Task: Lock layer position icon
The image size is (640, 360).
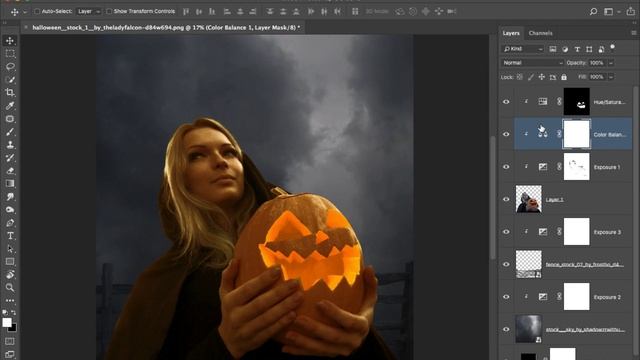Action: point(542,77)
